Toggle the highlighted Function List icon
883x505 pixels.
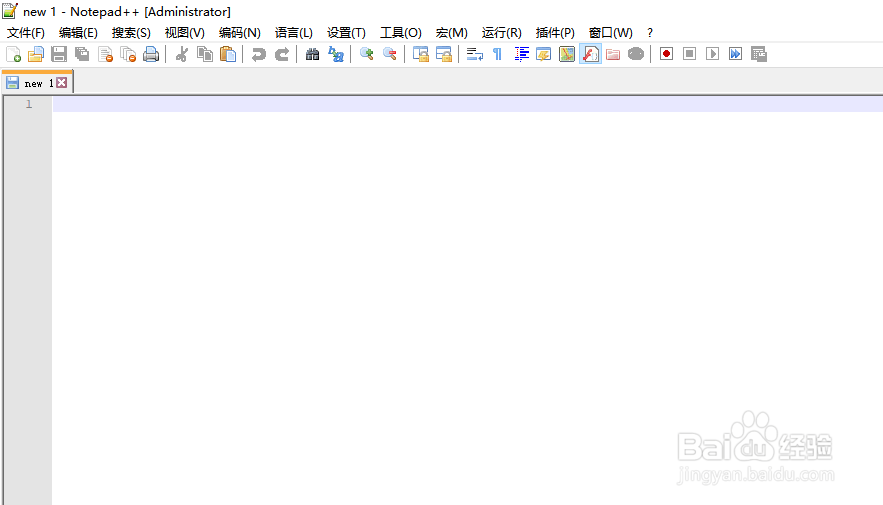pyautogui.click(x=590, y=54)
